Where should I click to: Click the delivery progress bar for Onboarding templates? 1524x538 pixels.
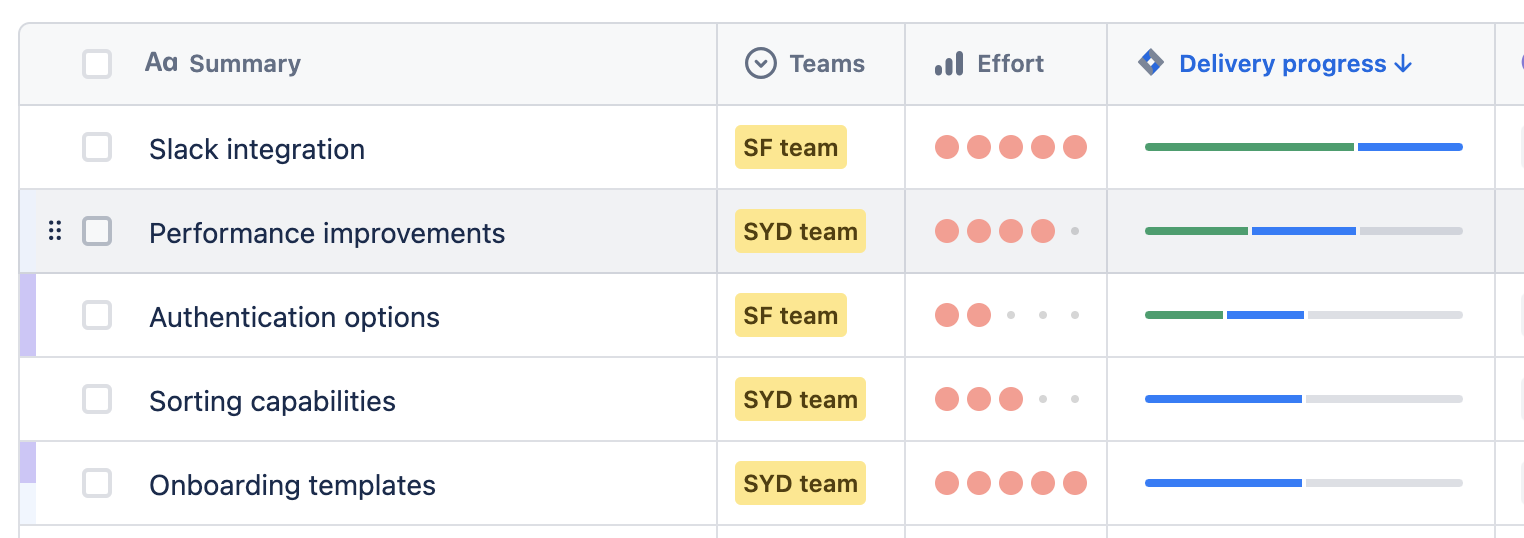coord(1304,483)
